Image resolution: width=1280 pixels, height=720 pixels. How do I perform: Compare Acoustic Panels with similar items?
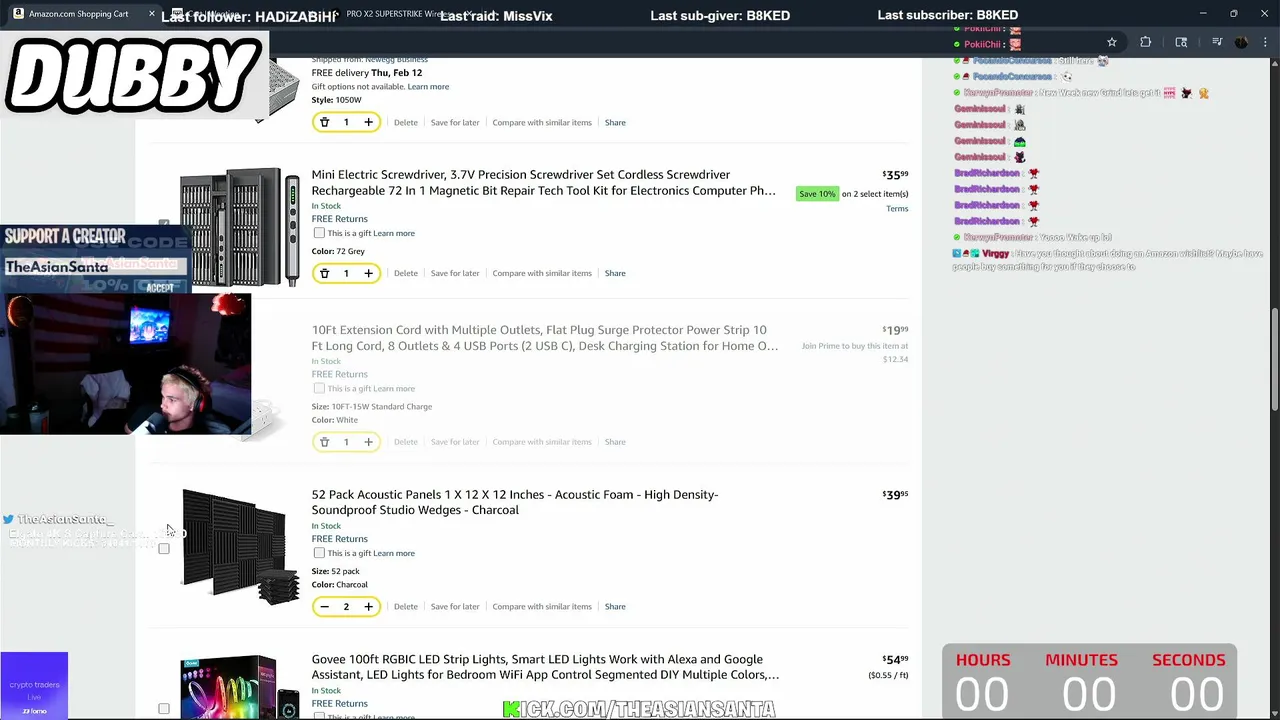(542, 606)
